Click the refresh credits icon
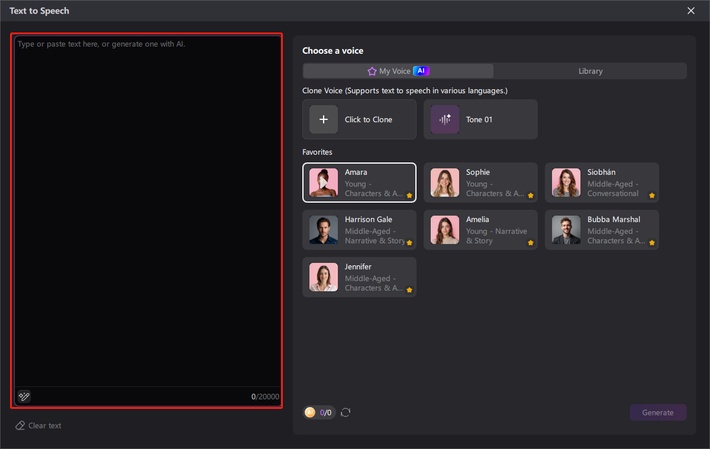The image size is (710, 449). [x=346, y=412]
